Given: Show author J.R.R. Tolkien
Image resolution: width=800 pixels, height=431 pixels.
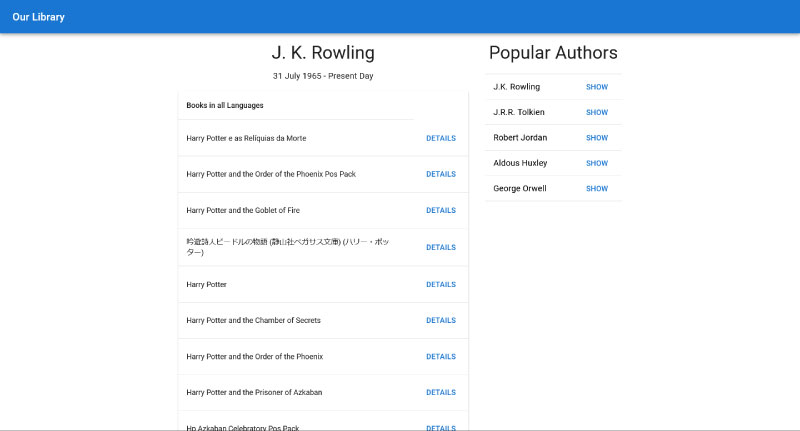Looking at the screenshot, I should click(x=597, y=112).
